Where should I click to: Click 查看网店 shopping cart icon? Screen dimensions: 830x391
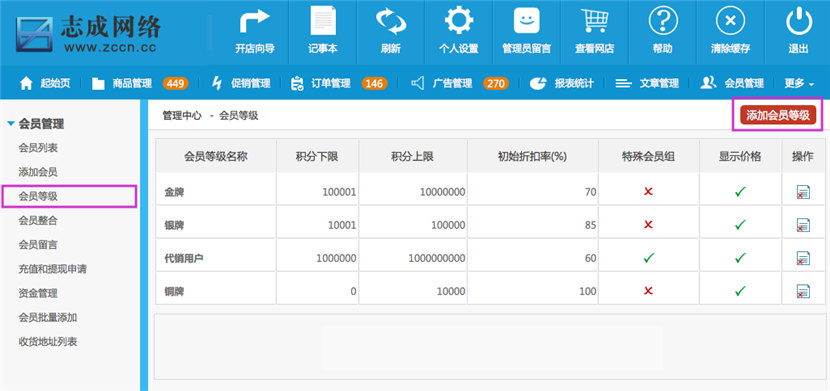tap(594, 21)
